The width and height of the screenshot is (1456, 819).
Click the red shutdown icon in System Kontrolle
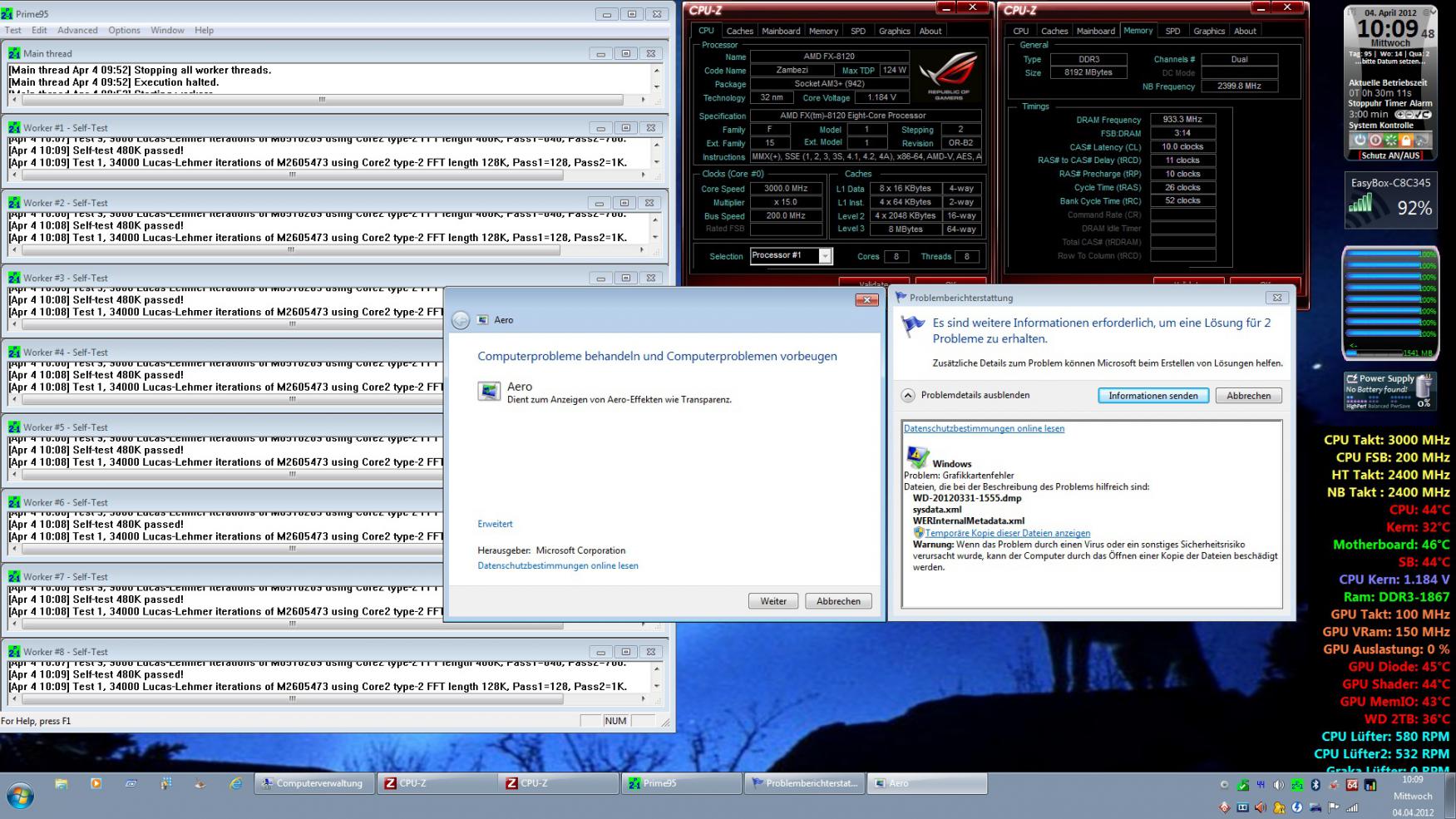tap(1375, 141)
